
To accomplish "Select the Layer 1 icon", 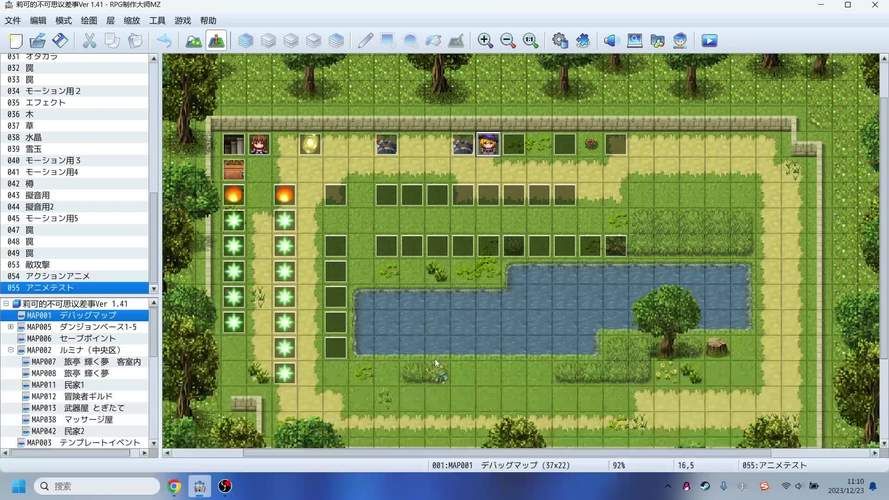I will click(268, 41).
